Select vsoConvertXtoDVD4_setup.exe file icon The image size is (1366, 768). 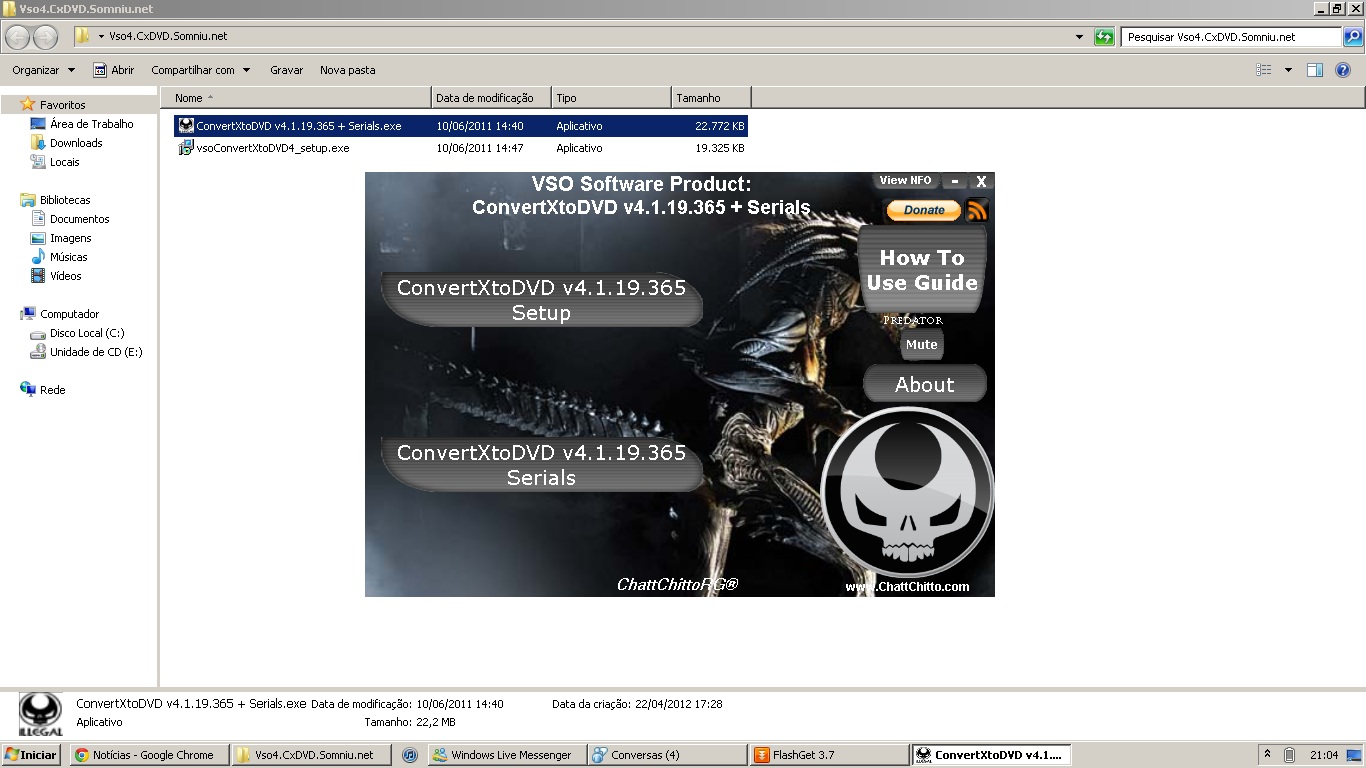(x=186, y=148)
